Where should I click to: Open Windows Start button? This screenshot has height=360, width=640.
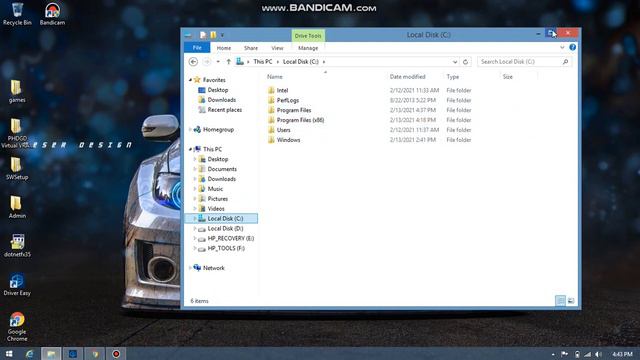click(x=9, y=354)
